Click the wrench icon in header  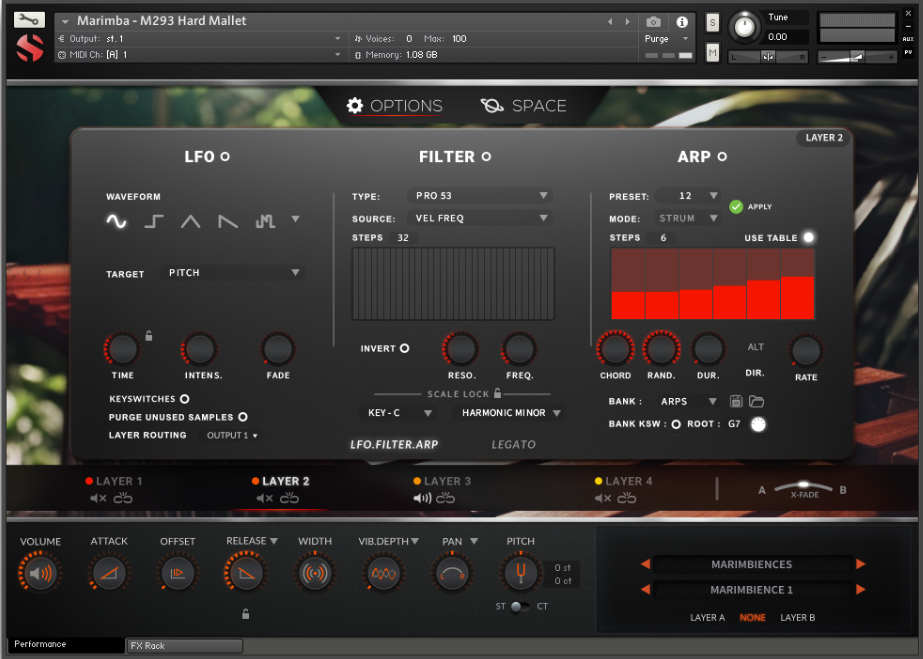pyautogui.click(x=30, y=20)
